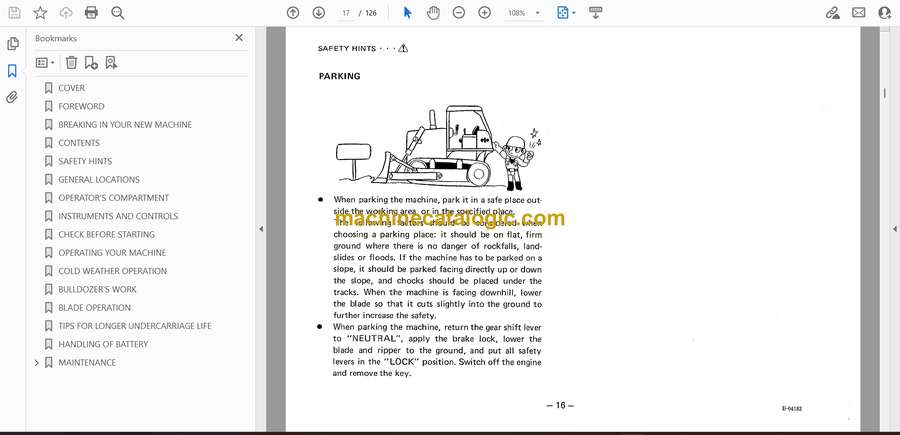
Task: Jump to BREAKING IN YOUR NEW MACHINE
Action: [x=125, y=125]
